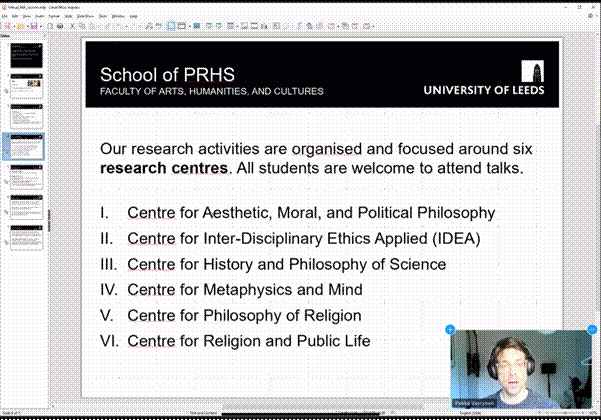Click the blue button at video overlay top-left
Screen dimensions: 601x420
[450, 329]
